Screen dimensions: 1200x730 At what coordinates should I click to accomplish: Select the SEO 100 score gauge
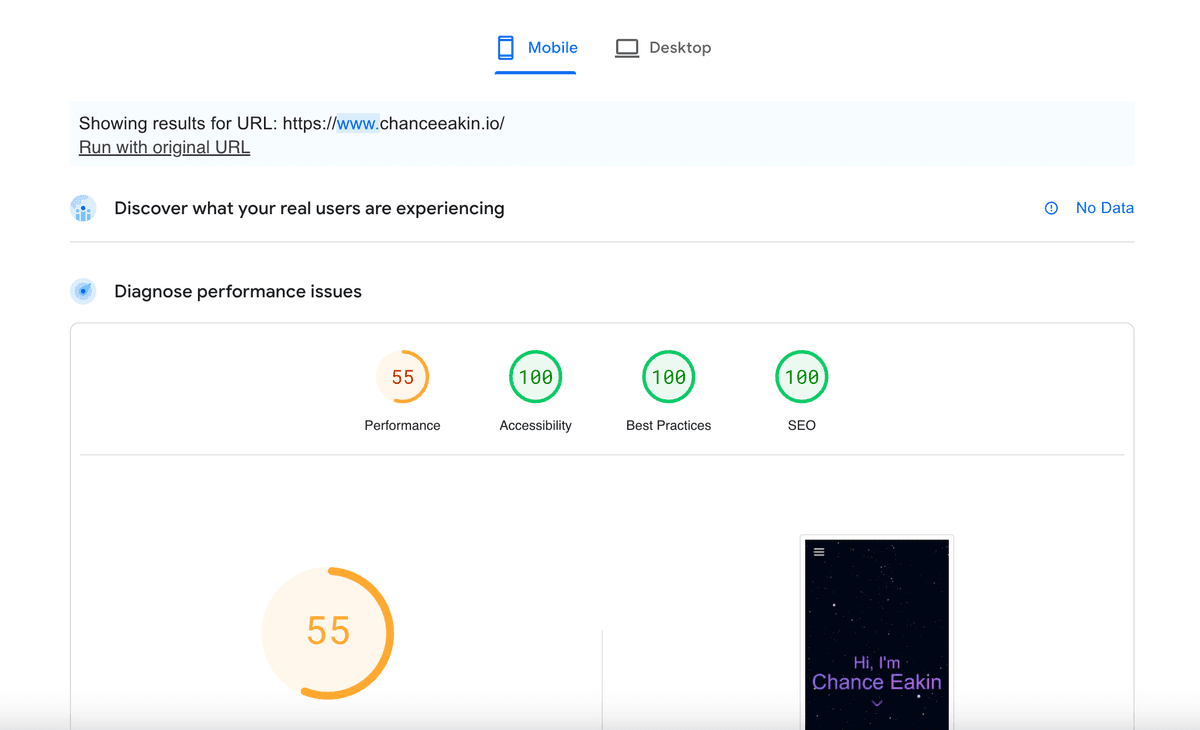point(801,377)
